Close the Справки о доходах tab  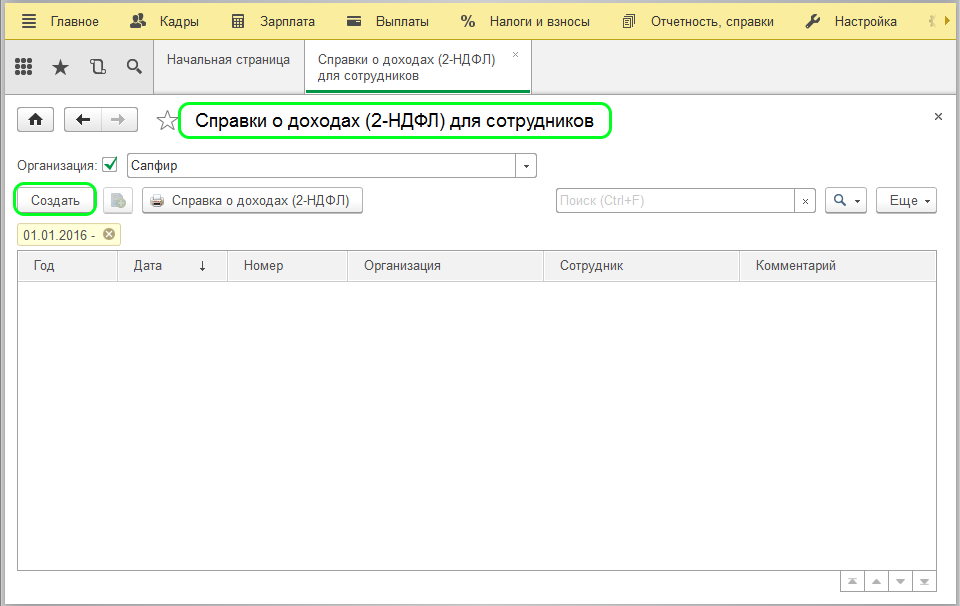pyautogui.click(x=516, y=54)
